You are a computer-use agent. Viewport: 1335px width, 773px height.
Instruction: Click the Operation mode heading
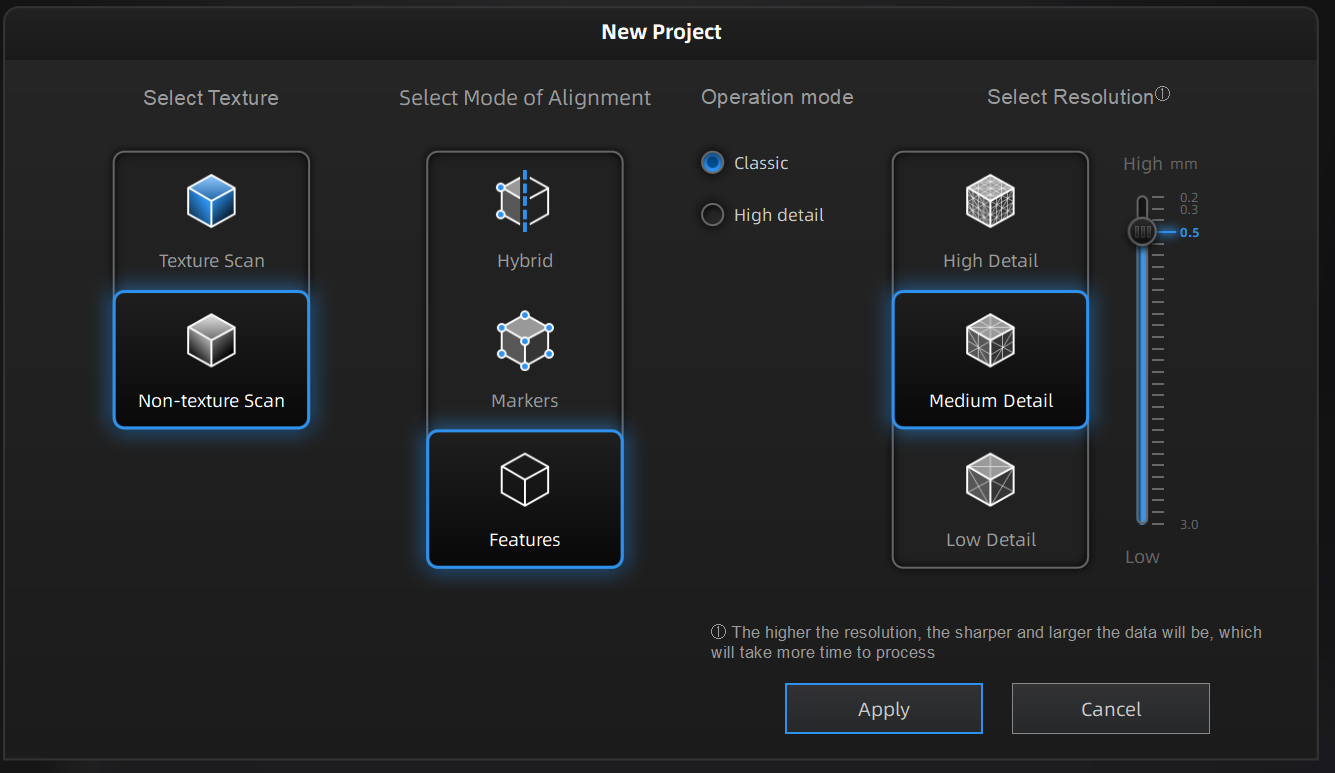click(x=777, y=97)
